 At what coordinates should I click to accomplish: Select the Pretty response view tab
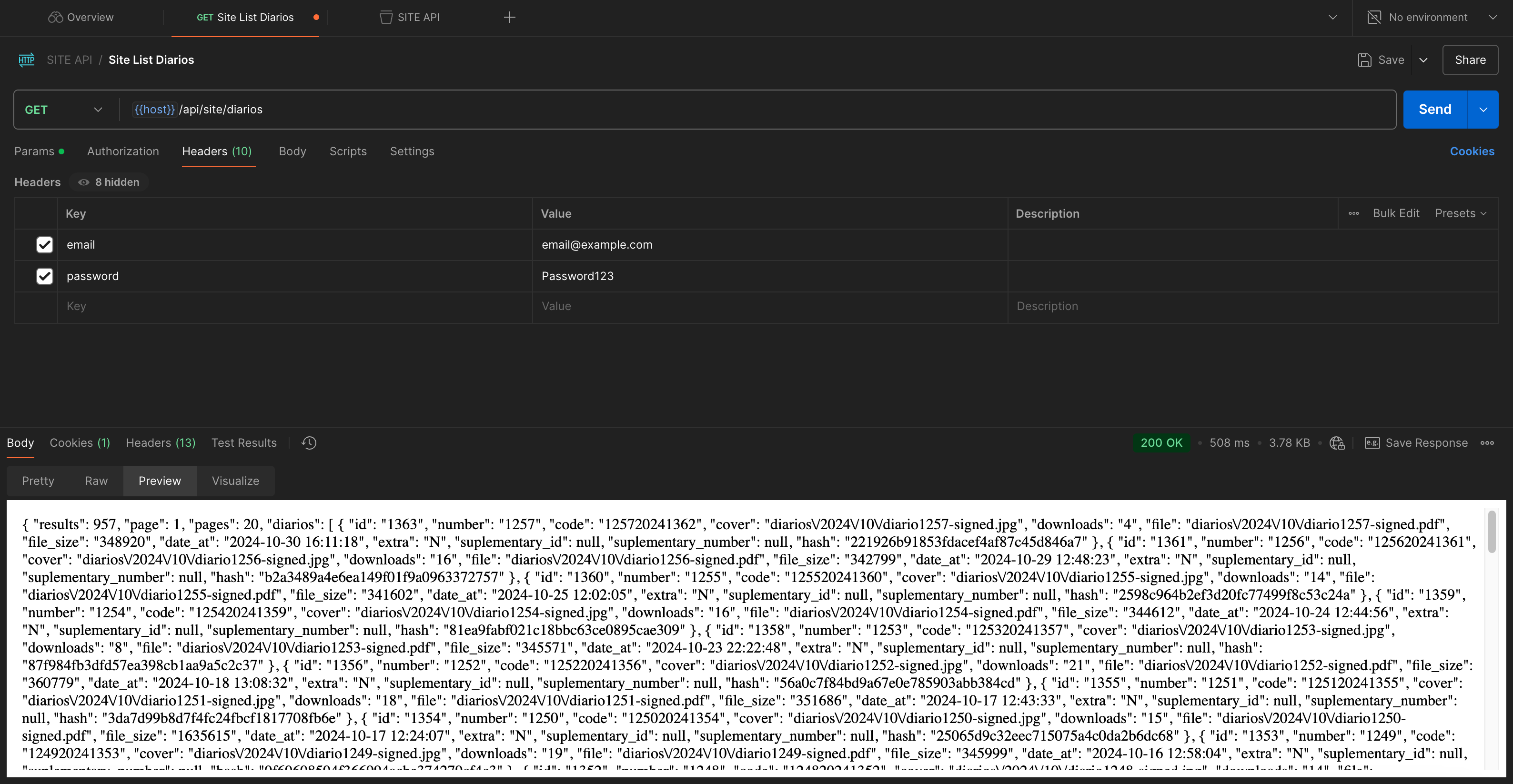[38, 481]
